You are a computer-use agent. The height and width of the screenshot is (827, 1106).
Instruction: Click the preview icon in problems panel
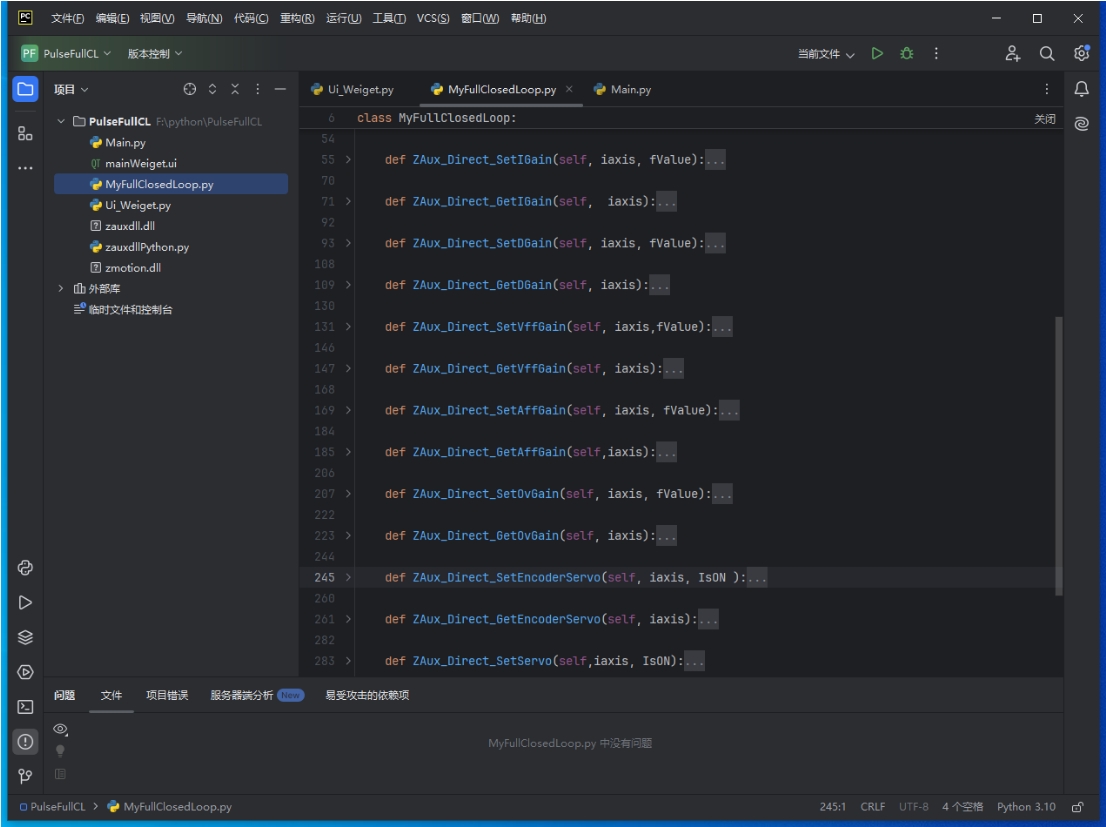[x=61, y=774]
